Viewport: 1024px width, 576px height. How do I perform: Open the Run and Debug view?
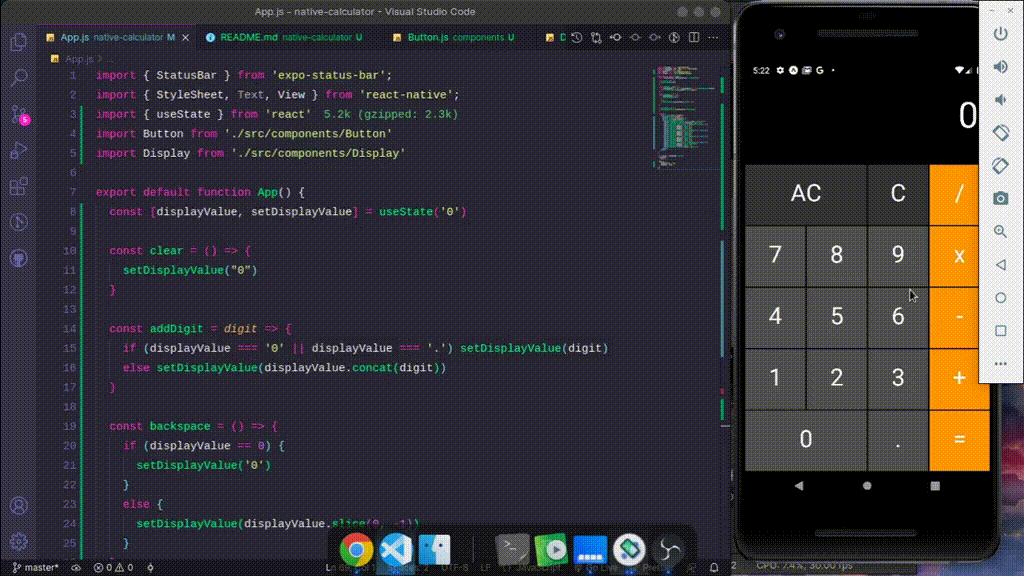[18, 151]
